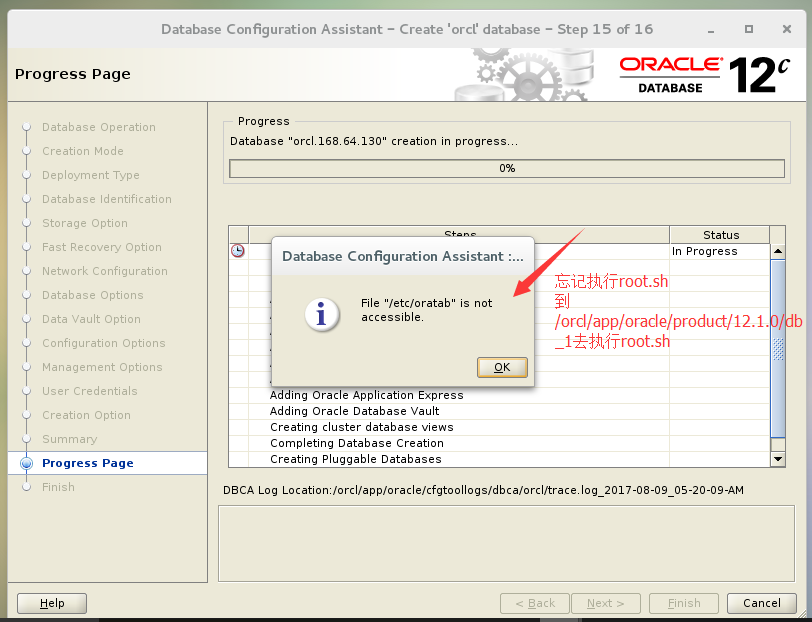This screenshot has width=812, height=622.
Task: Click the Status column header
Action: (x=721, y=234)
